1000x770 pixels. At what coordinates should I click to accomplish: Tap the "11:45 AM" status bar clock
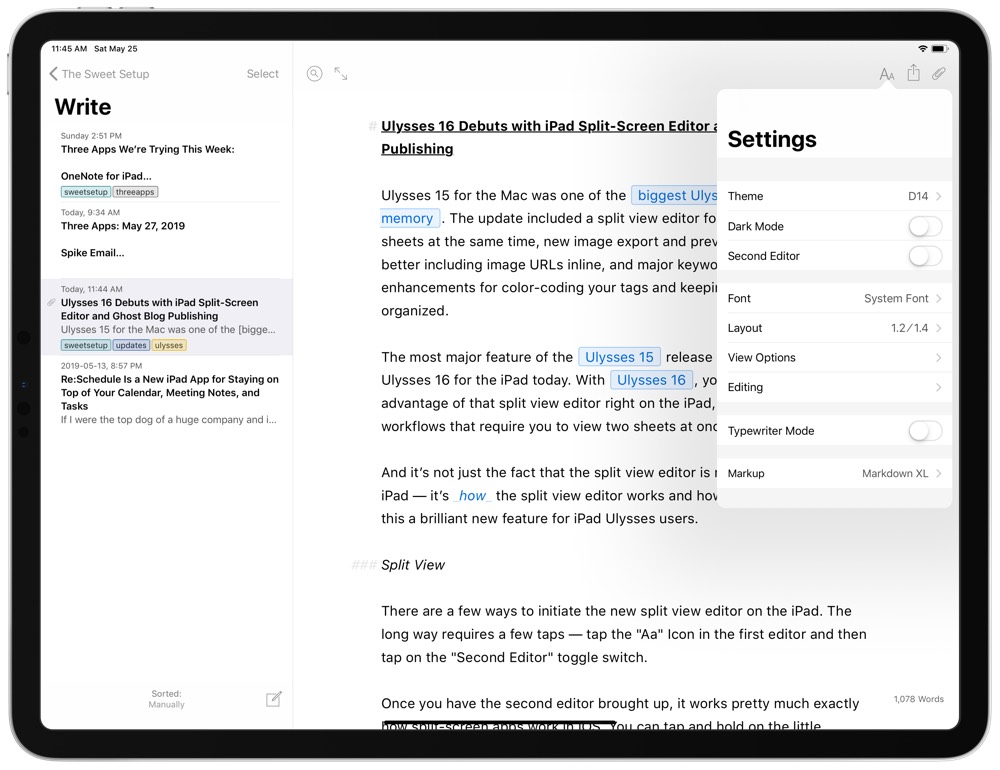click(x=69, y=48)
